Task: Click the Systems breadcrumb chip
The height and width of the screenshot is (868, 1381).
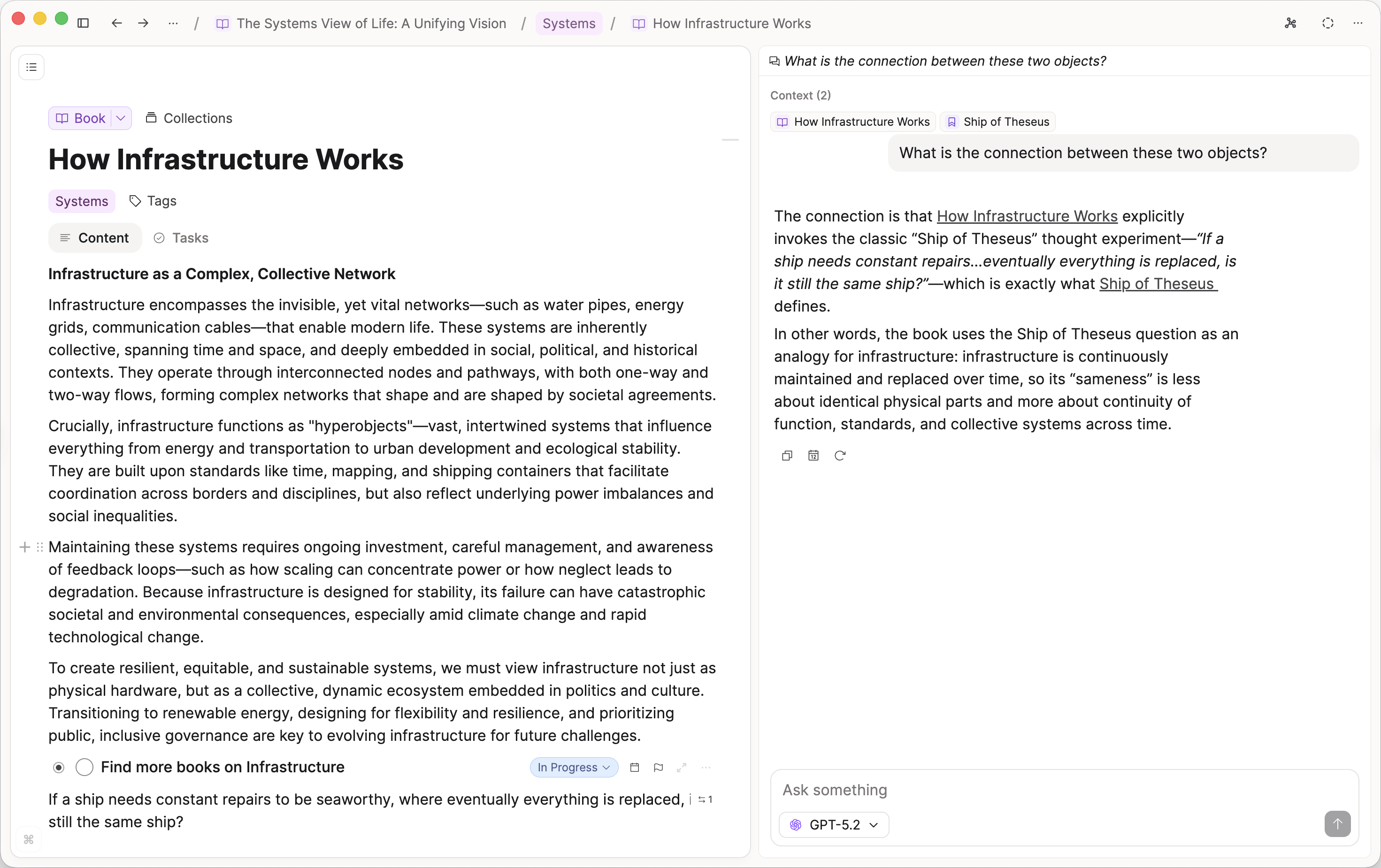Action: tap(568, 23)
